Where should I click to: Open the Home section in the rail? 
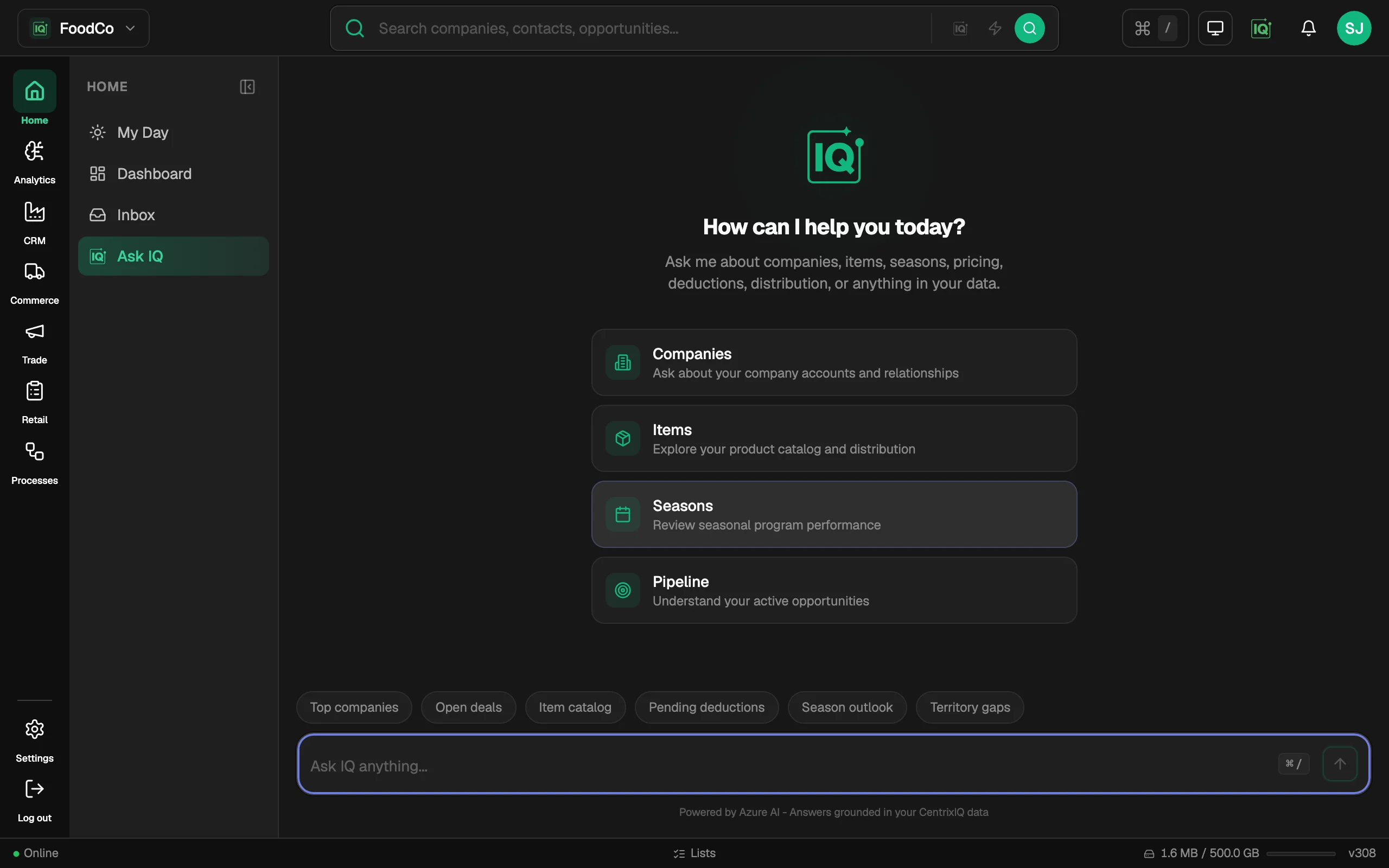click(34, 98)
